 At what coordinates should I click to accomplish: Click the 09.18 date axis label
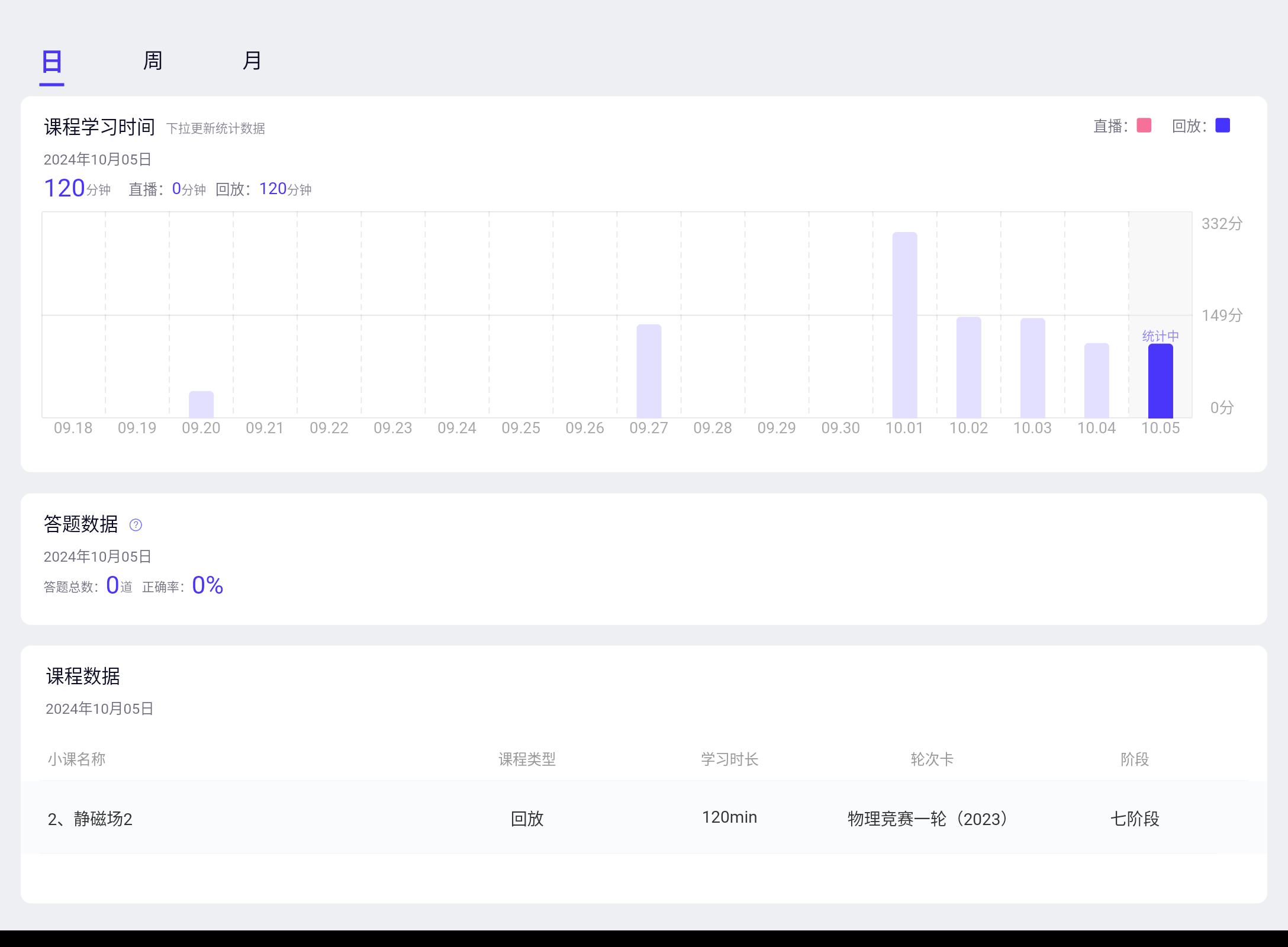73,428
